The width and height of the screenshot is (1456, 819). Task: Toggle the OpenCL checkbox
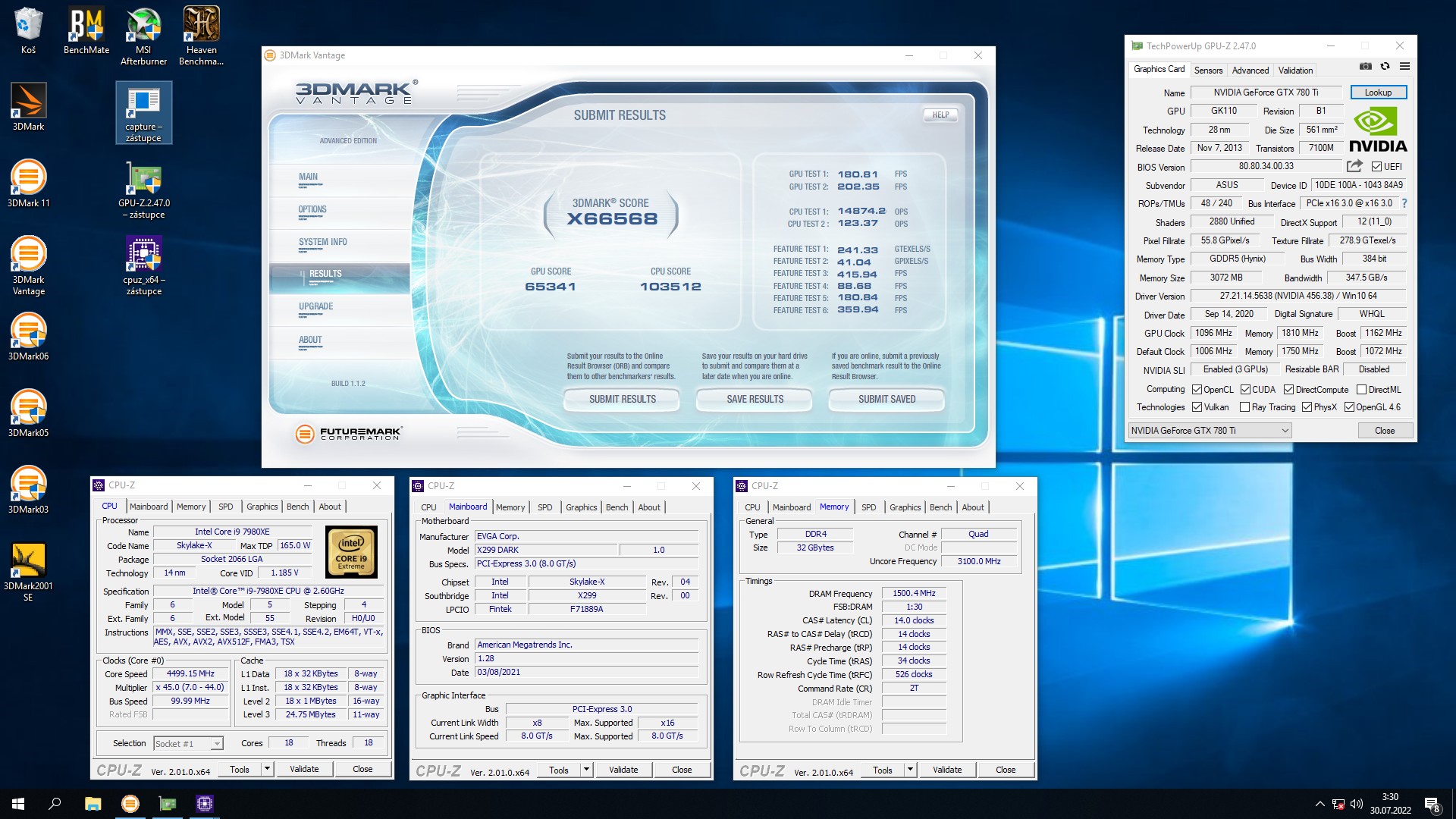pos(1197,390)
